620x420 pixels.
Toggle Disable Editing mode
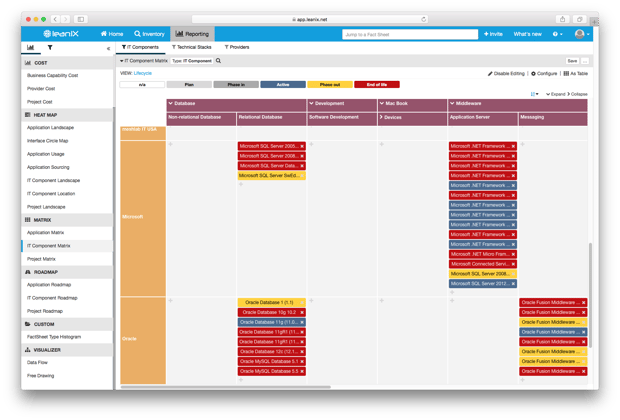pyautogui.click(x=506, y=74)
